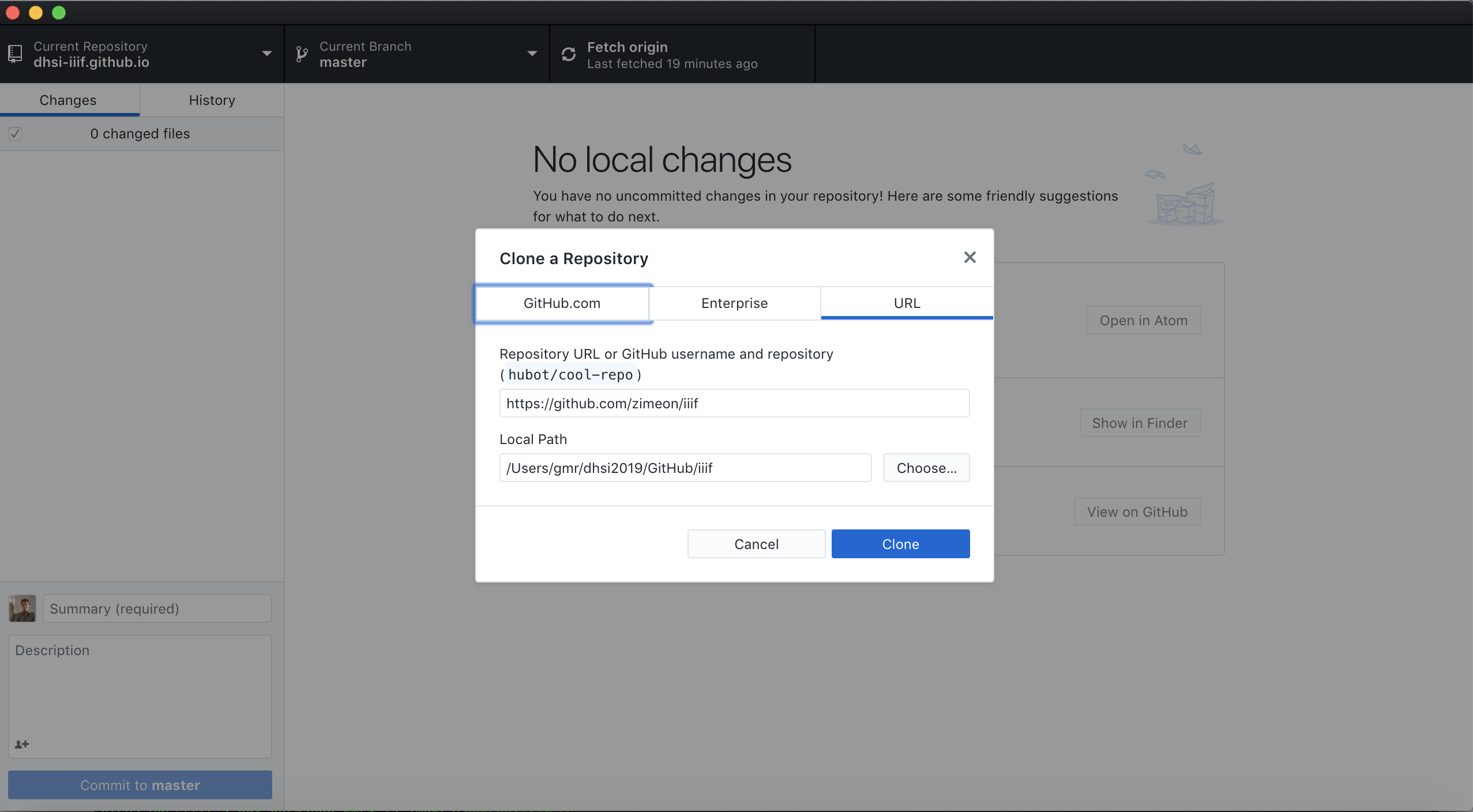Click Commit to master button
This screenshot has height=812, width=1473.
[140, 785]
